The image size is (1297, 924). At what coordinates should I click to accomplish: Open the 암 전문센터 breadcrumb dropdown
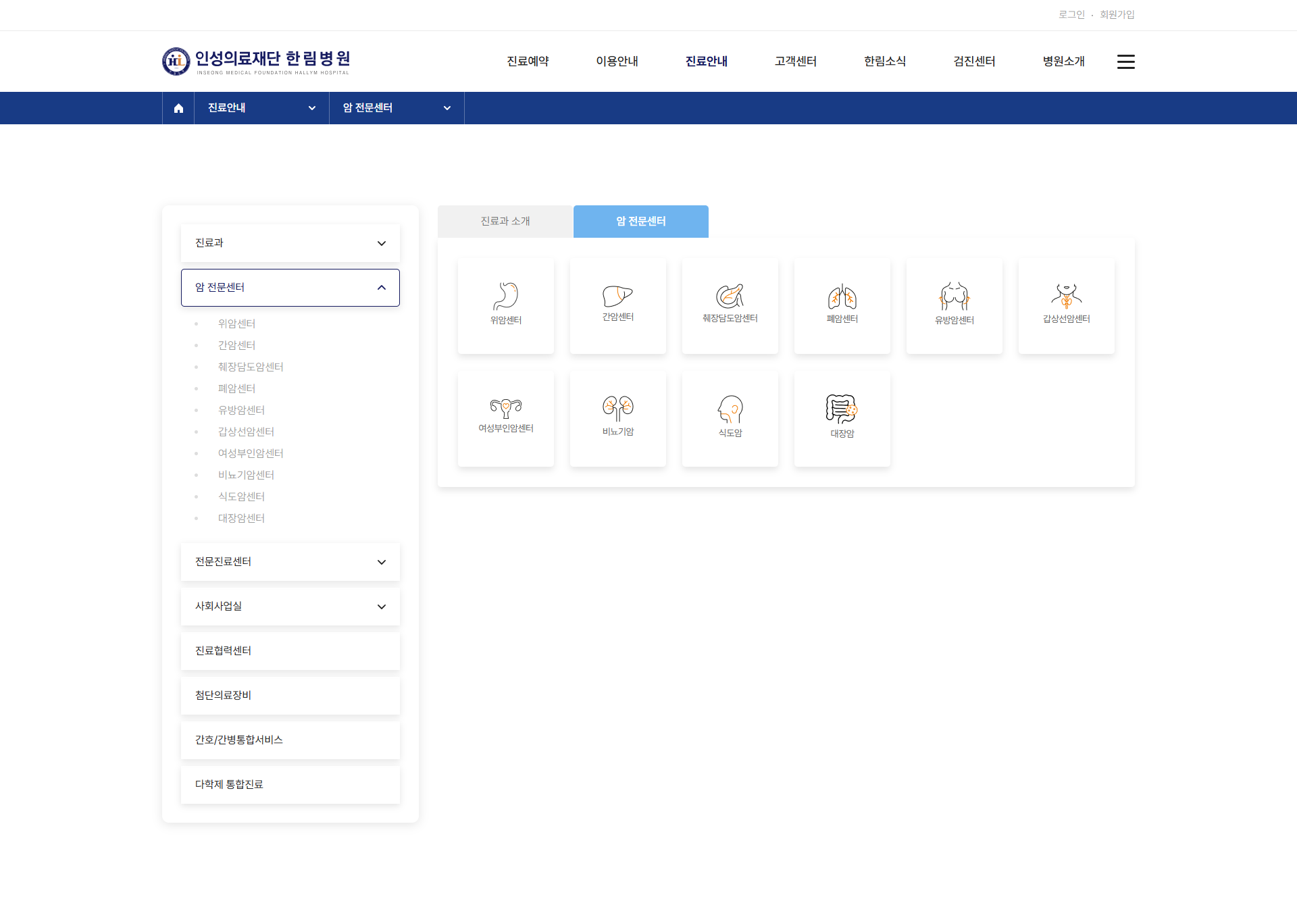point(397,108)
